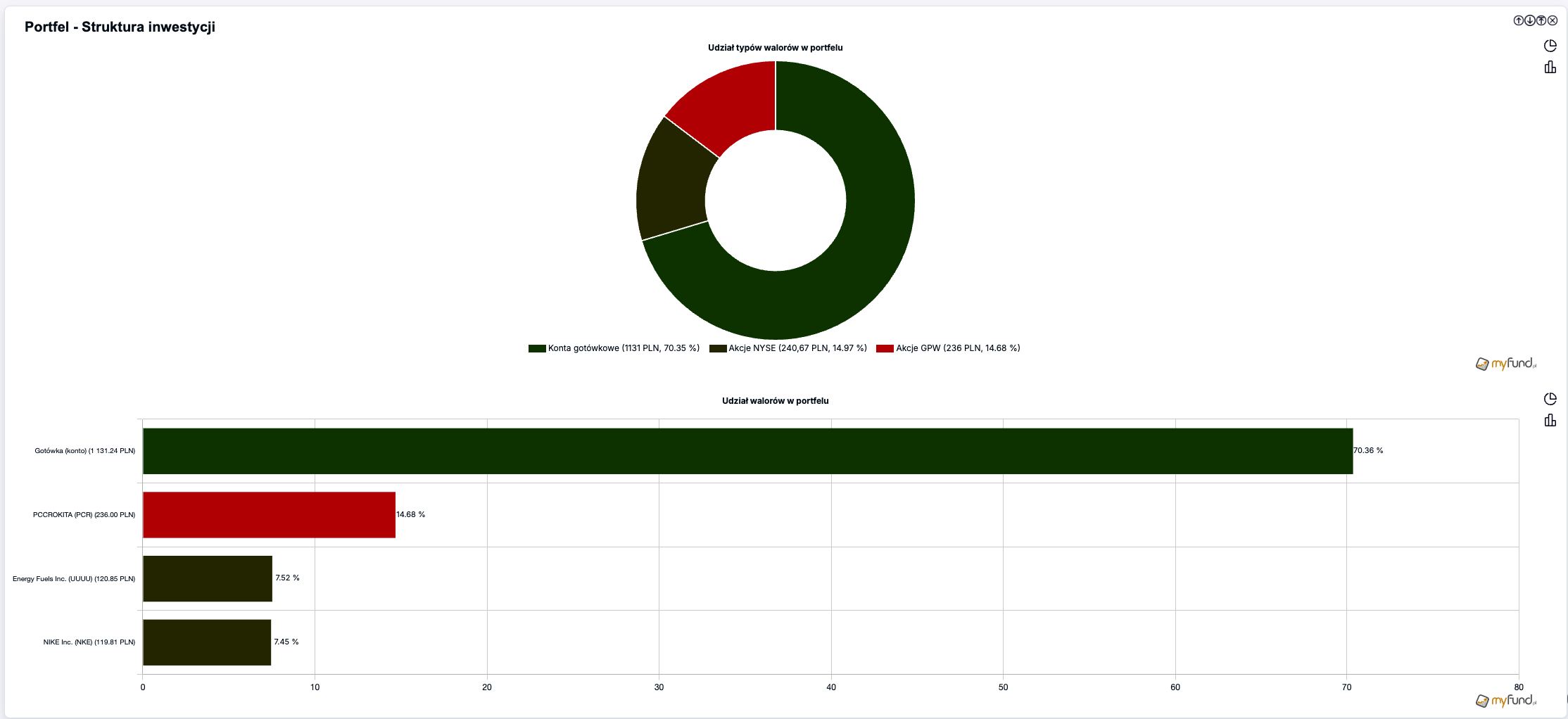
Task: Move the portfolio widget down
Action: 1529,20
